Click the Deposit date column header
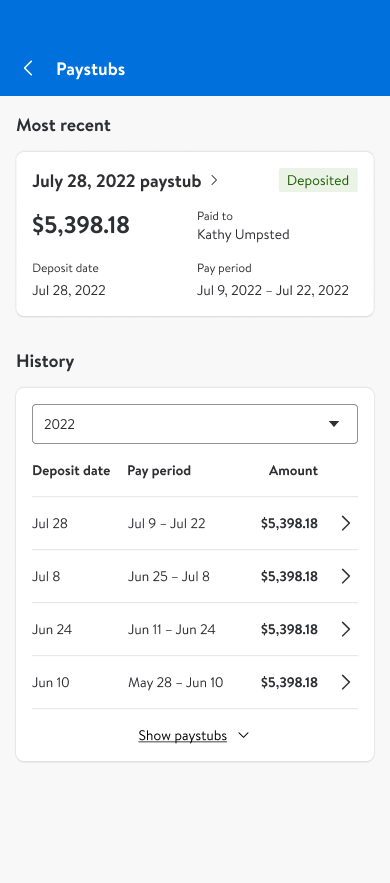The height and width of the screenshot is (883, 390). click(x=71, y=470)
